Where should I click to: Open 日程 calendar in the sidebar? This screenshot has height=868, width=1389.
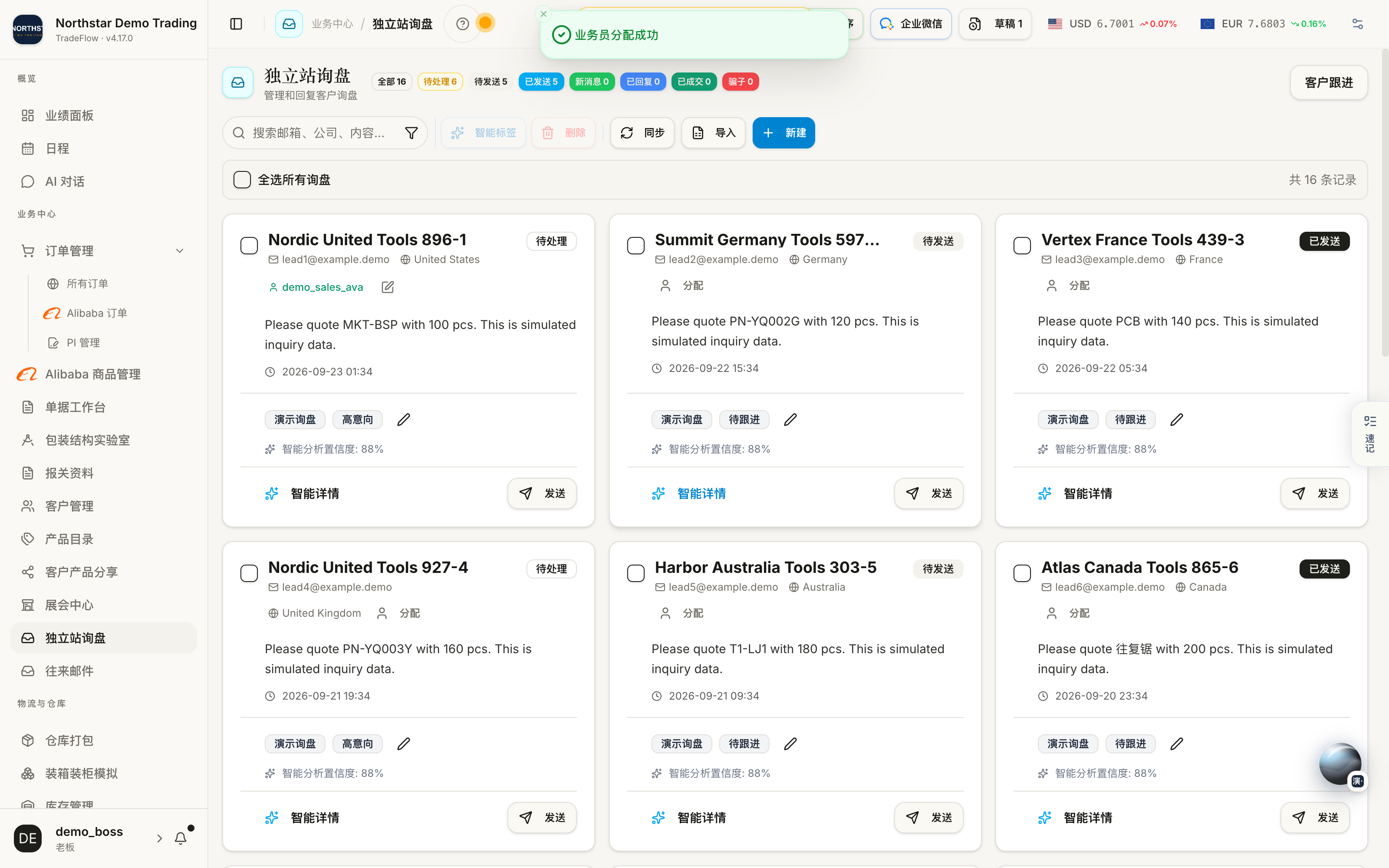click(103, 149)
